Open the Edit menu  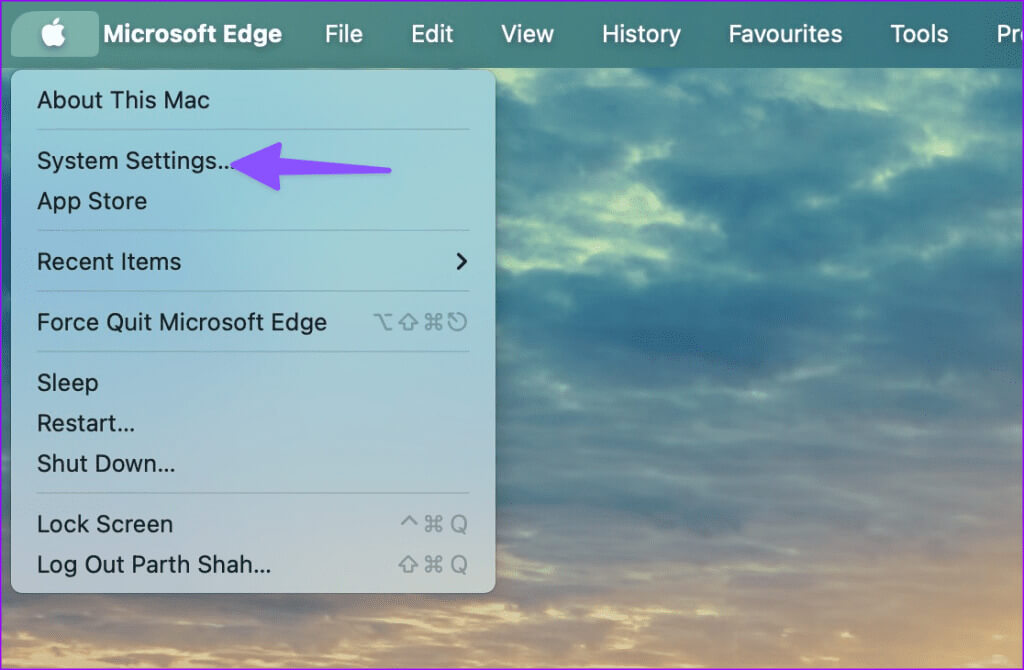tap(432, 34)
